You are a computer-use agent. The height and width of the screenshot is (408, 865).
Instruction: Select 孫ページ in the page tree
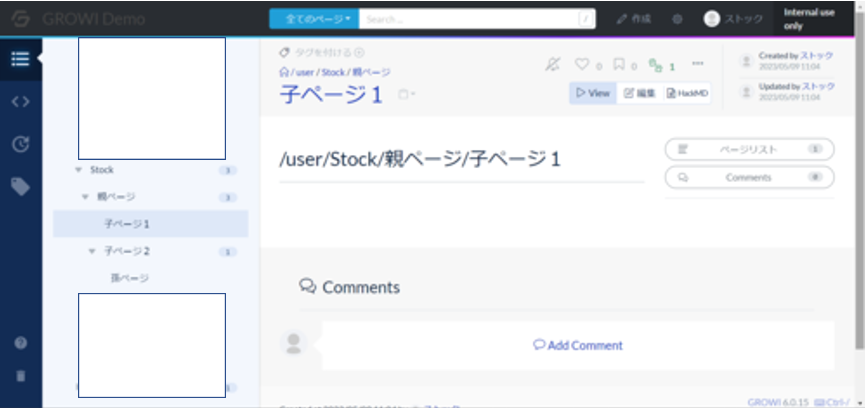click(x=129, y=277)
